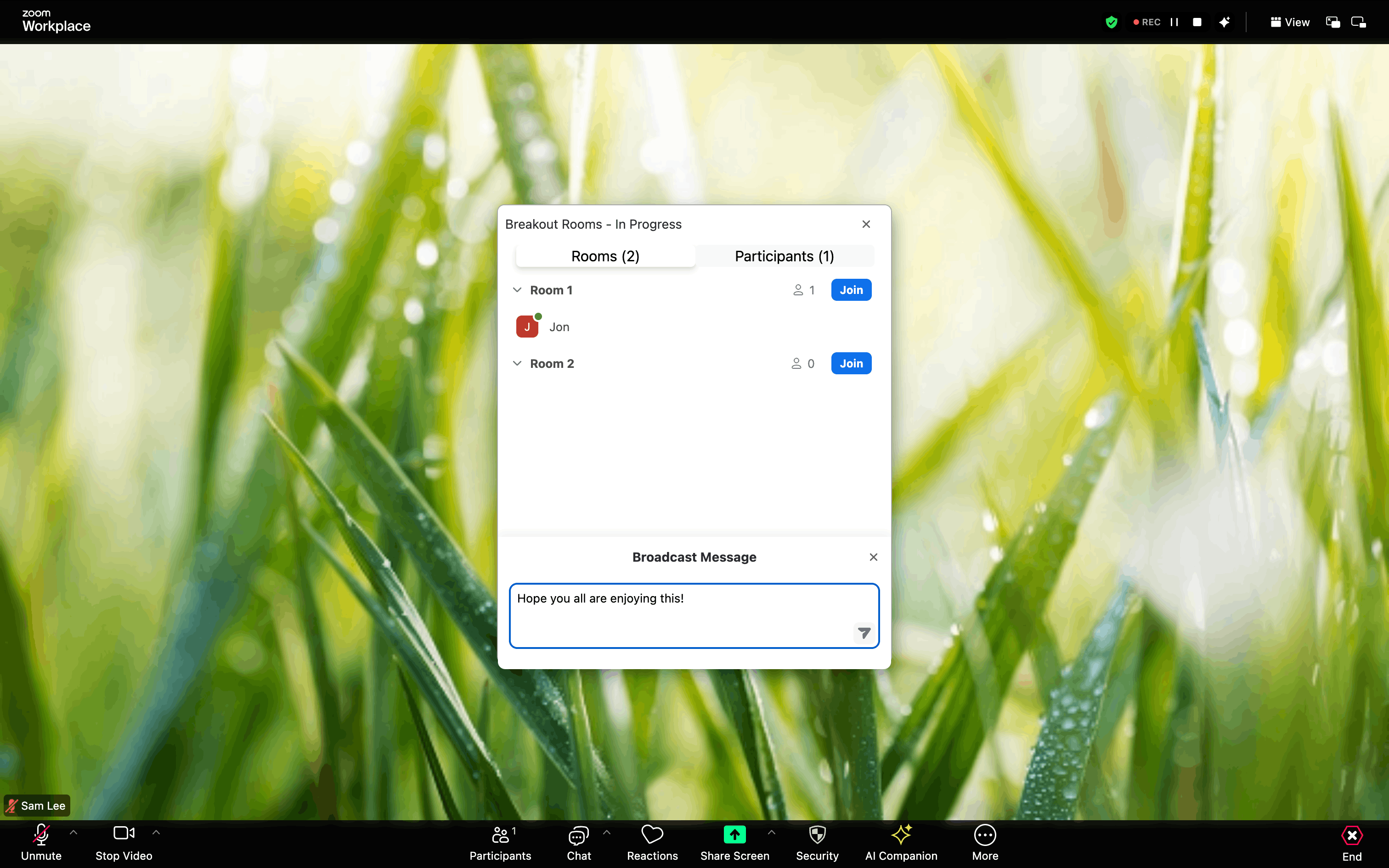This screenshot has width=1389, height=868.
Task: Click the broadcast message text field
Action: point(694,616)
